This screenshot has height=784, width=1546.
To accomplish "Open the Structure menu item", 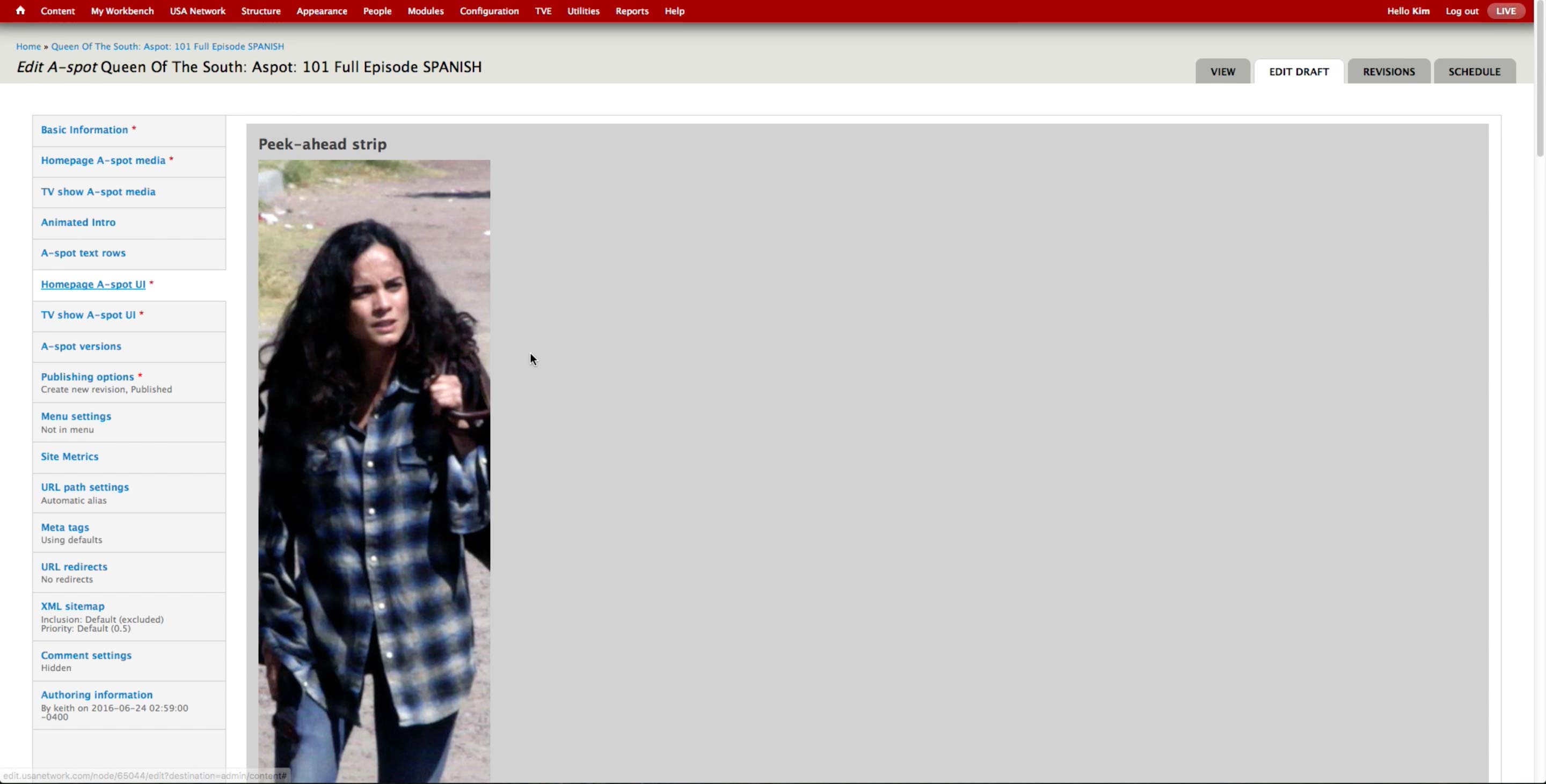I will point(260,11).
